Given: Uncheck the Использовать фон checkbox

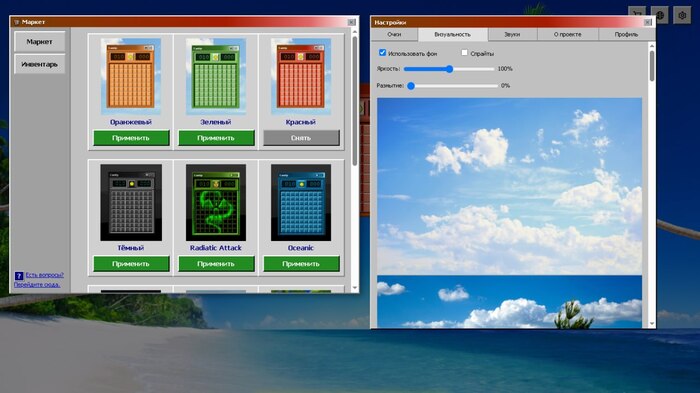Looking at the screenshot, I should pos(383,53).
